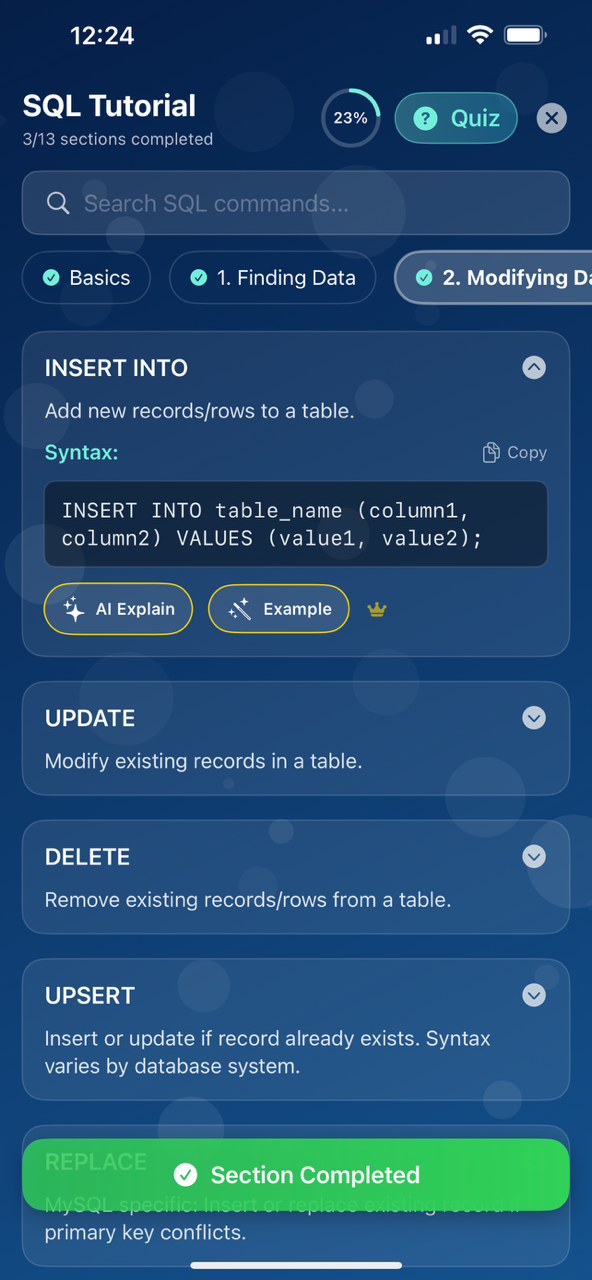Tap the Search SQL commands field
The width and height of the screenshot is (592, 1280).
point(296,203)
